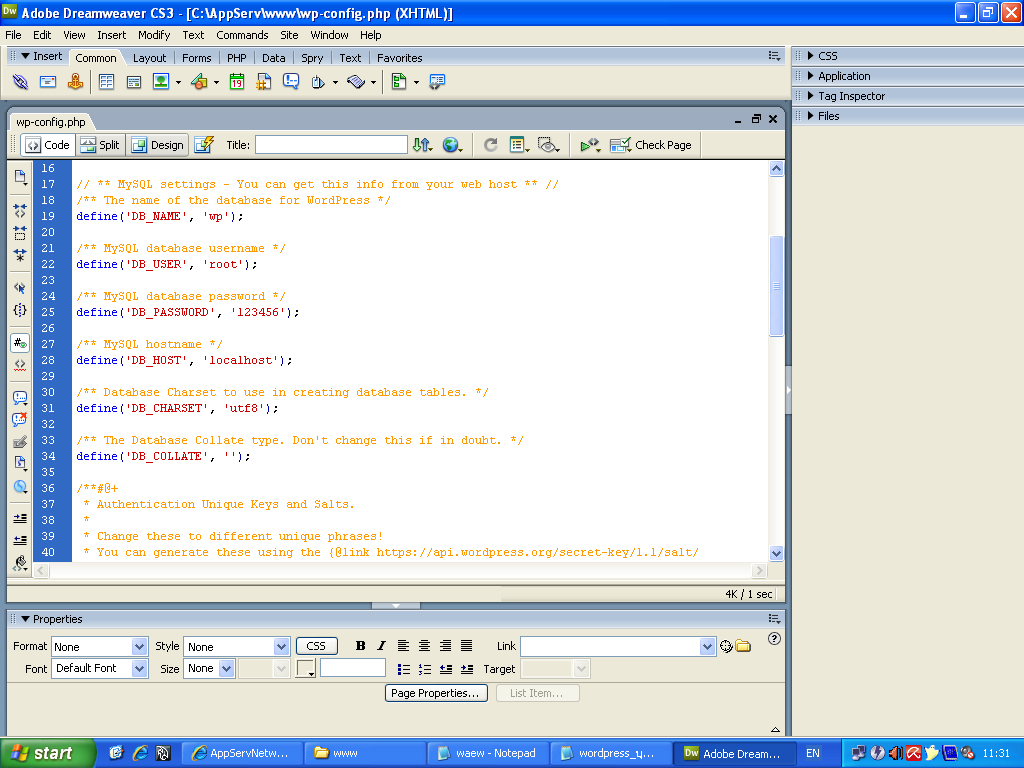The height and width of the screenshot is (768, 1024).
Task: Switch to the Spry insert tab
Action: 312,58
